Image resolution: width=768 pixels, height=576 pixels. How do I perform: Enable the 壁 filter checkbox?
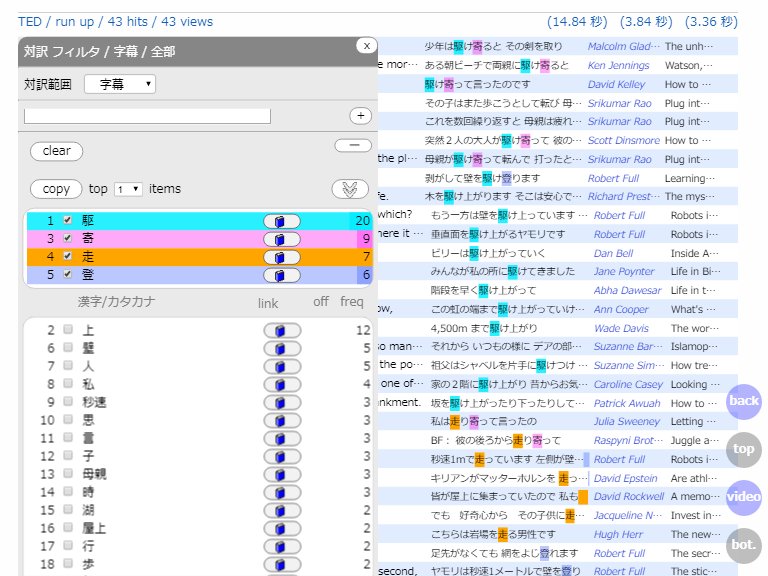pyautogui.click(x=68, y=348)
